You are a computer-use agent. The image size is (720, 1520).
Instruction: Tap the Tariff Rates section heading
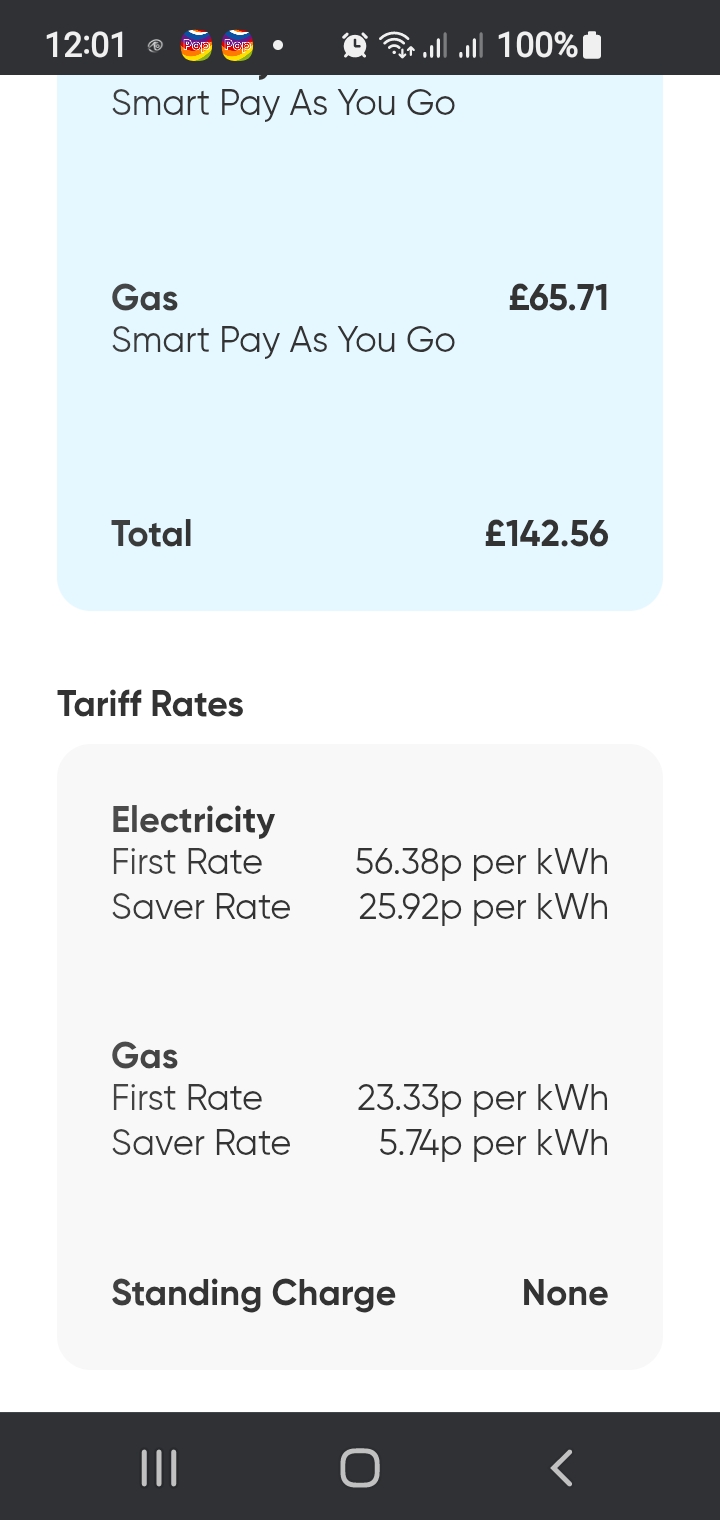[x=150, y=704]
